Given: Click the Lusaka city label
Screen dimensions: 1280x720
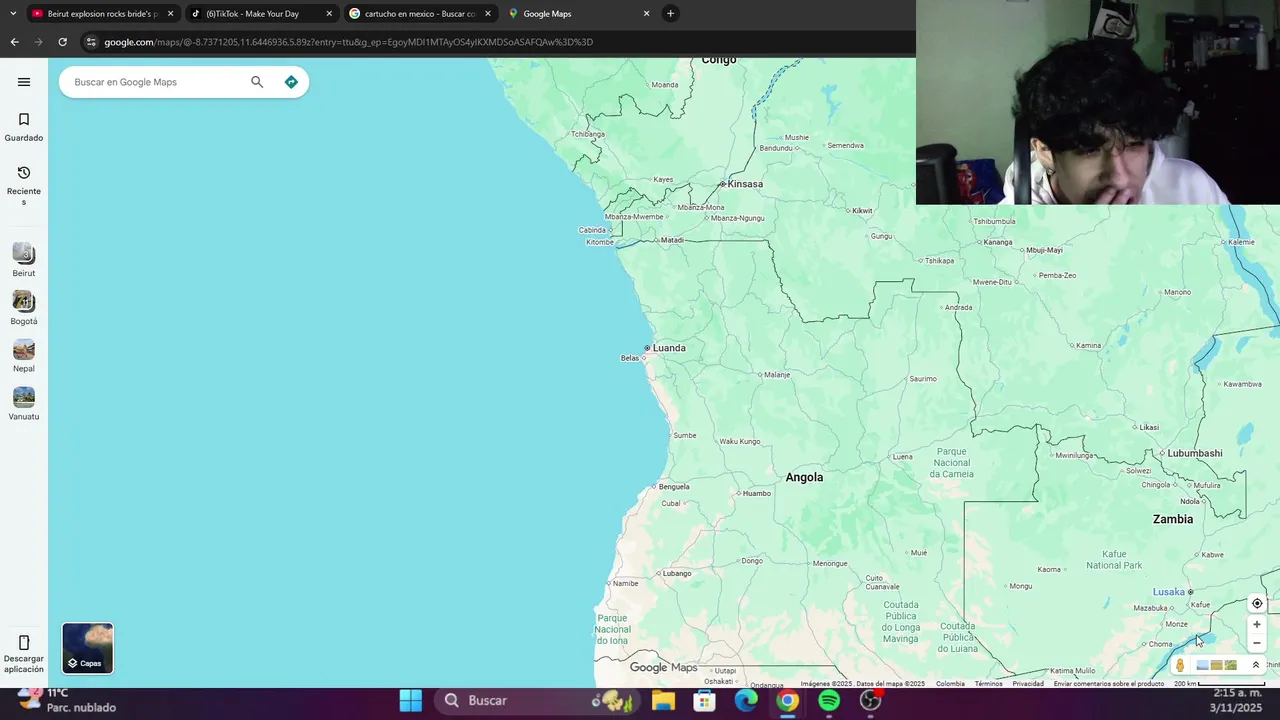Looking at the screenshot, I should 1168,592.
